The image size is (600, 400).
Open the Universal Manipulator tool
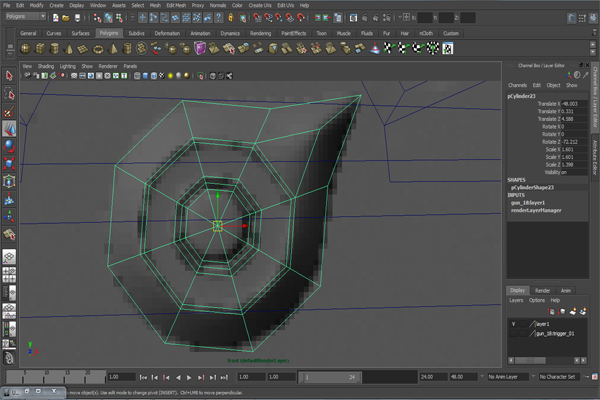(x=9, y=181)
